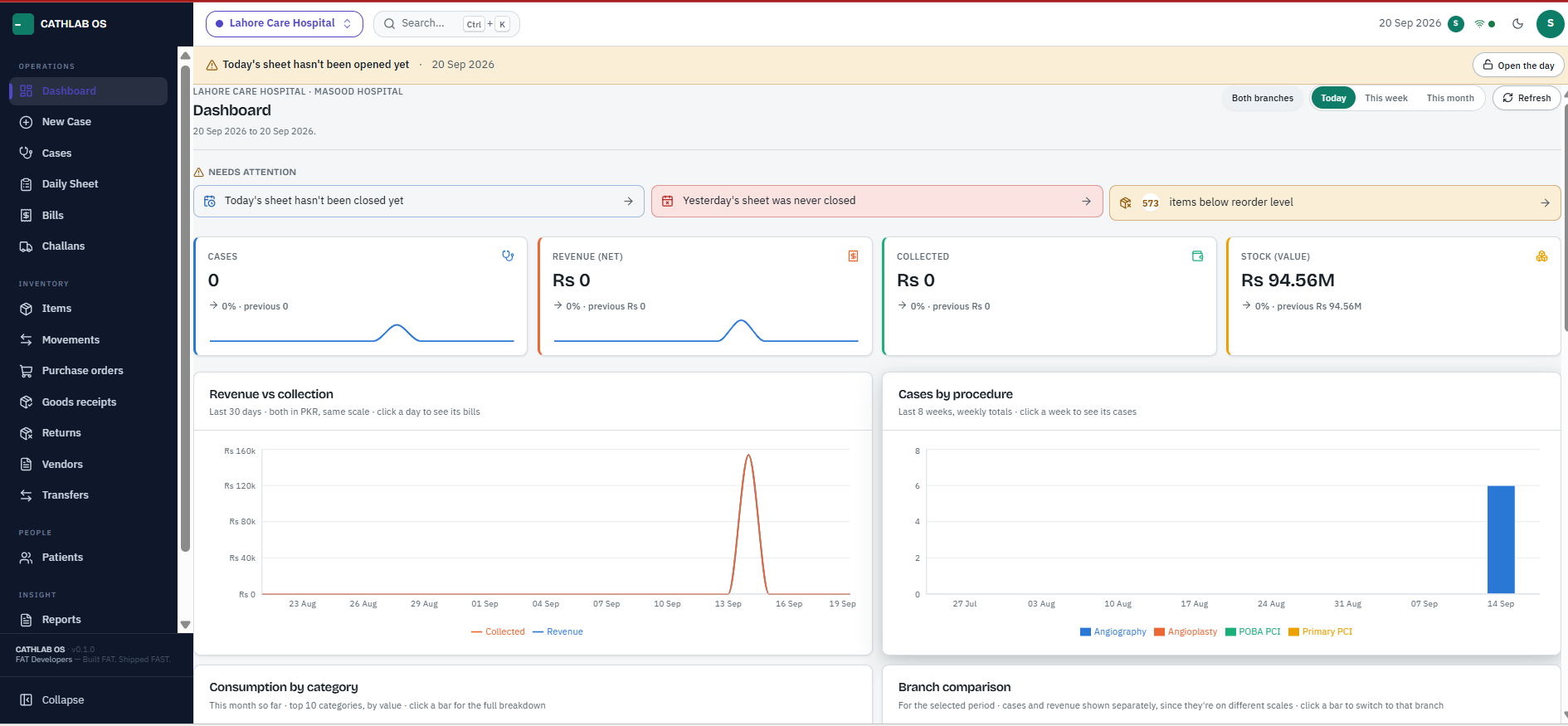Click the Branch comparison heading
1568x726 pixels.
954,687
